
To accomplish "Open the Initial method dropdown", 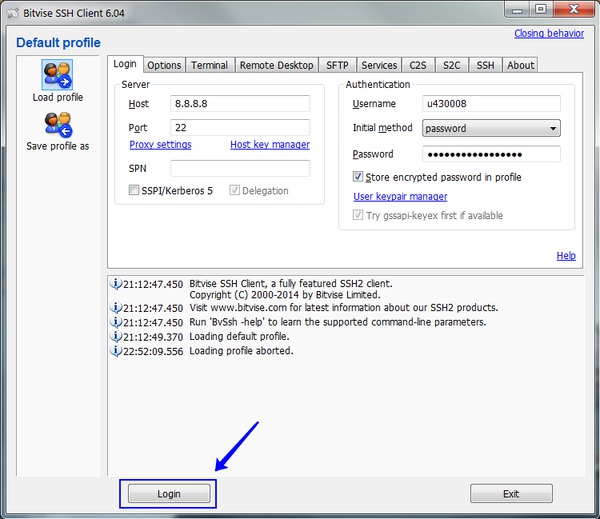I will point(491,128).
